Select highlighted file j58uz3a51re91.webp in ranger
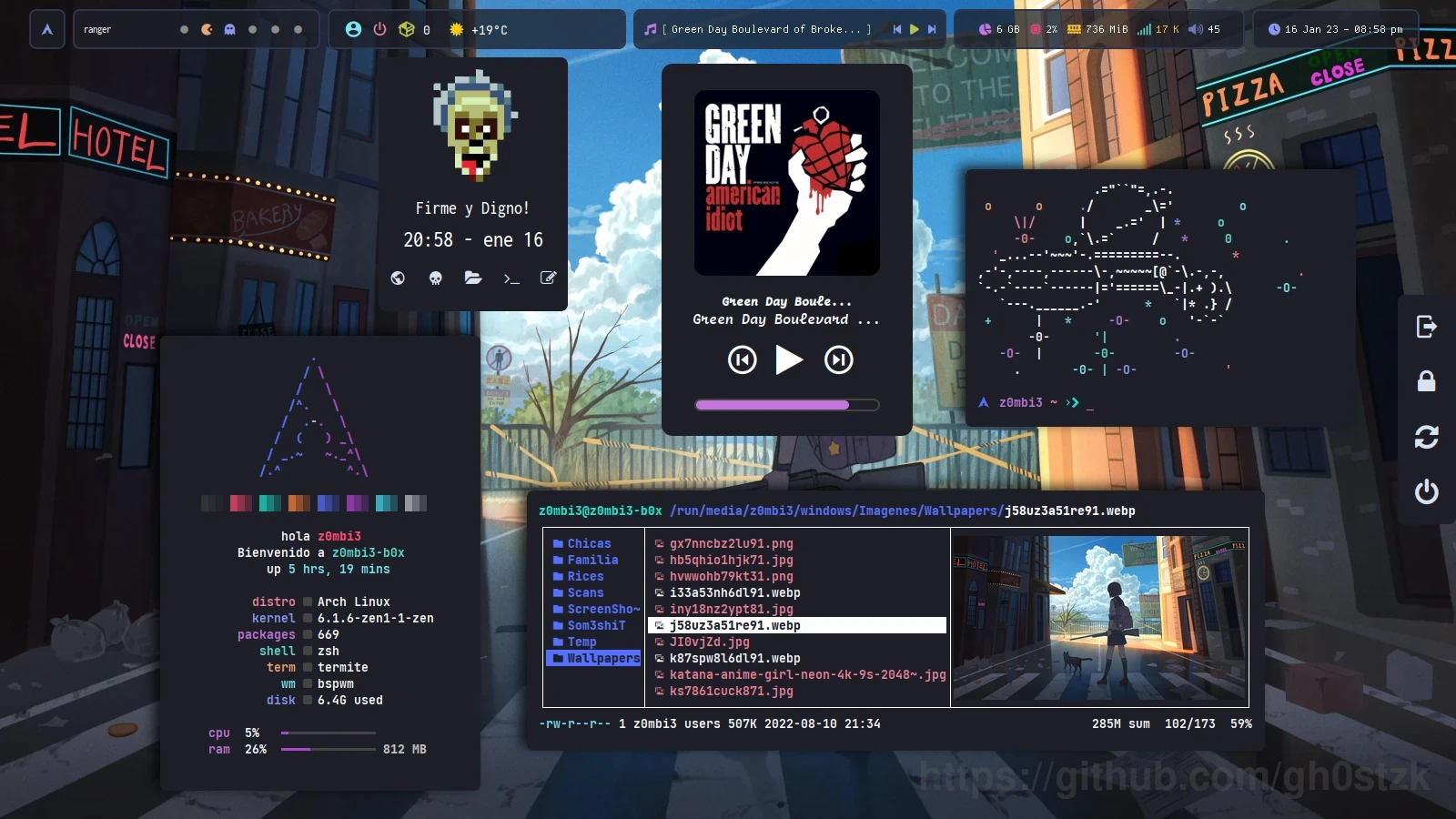The width and height of the screenshot is (1456, 819). coord(797,625)
